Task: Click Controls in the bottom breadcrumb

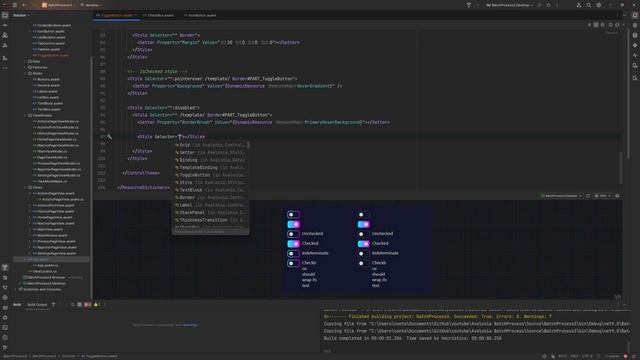Action: point(68,356)
